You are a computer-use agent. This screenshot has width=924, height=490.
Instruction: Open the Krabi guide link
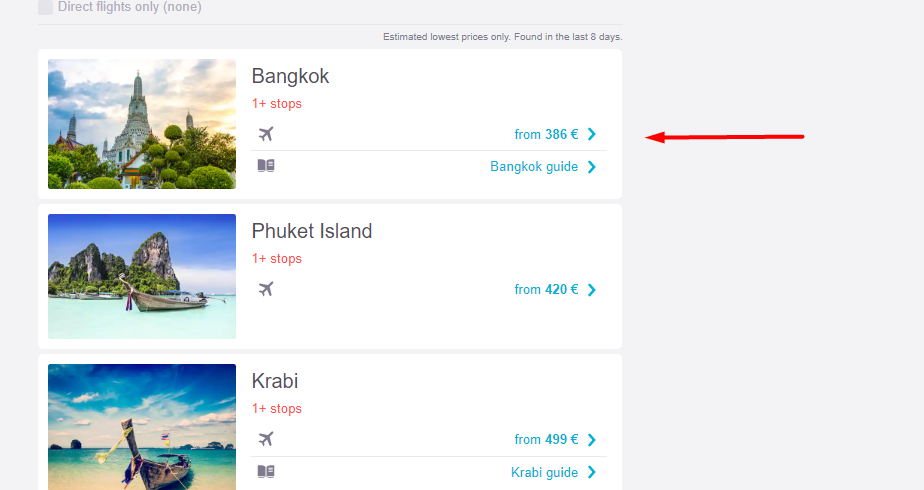(544, 472)
